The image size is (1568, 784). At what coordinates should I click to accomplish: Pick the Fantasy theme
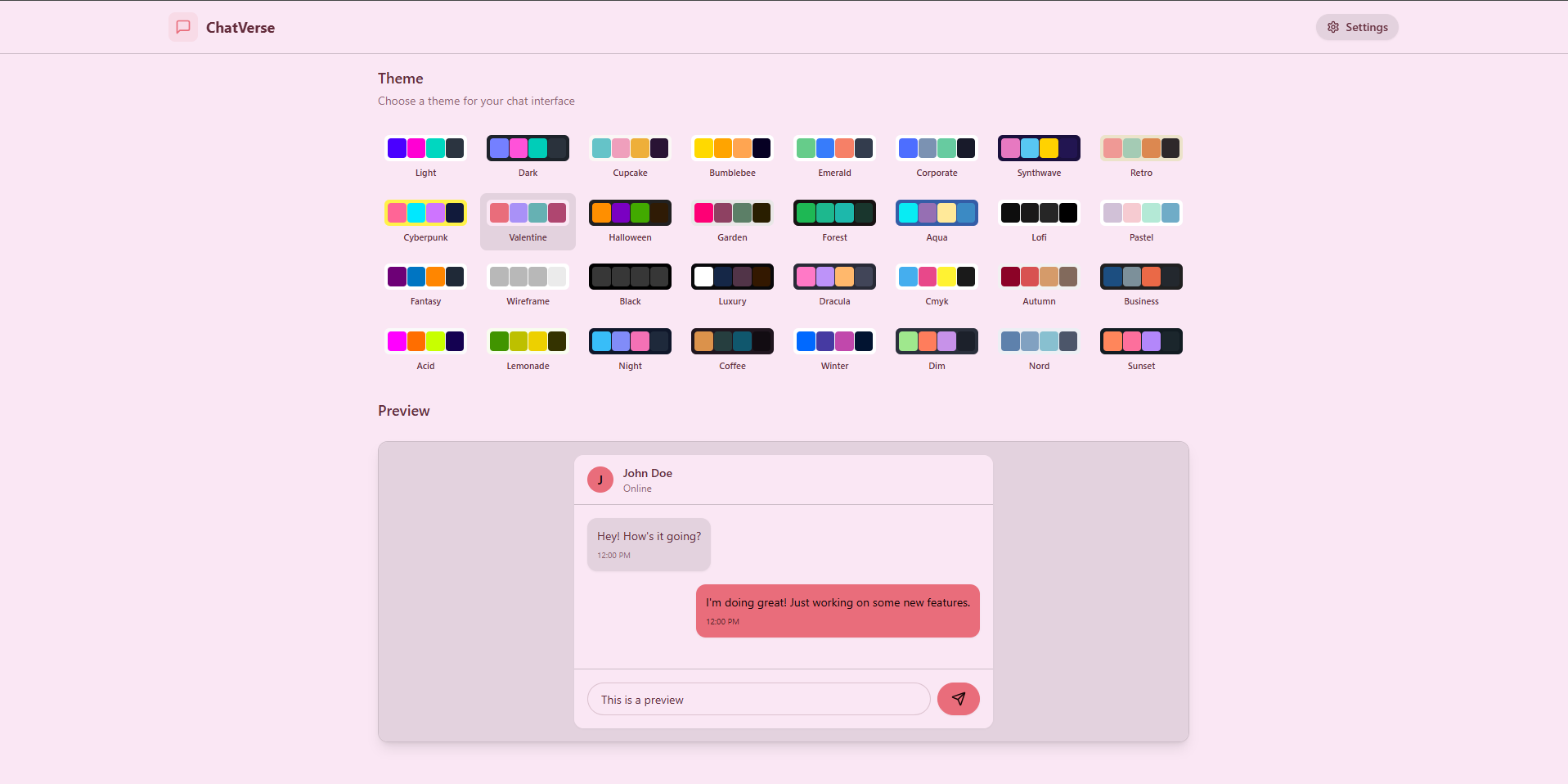pos(425,286)
